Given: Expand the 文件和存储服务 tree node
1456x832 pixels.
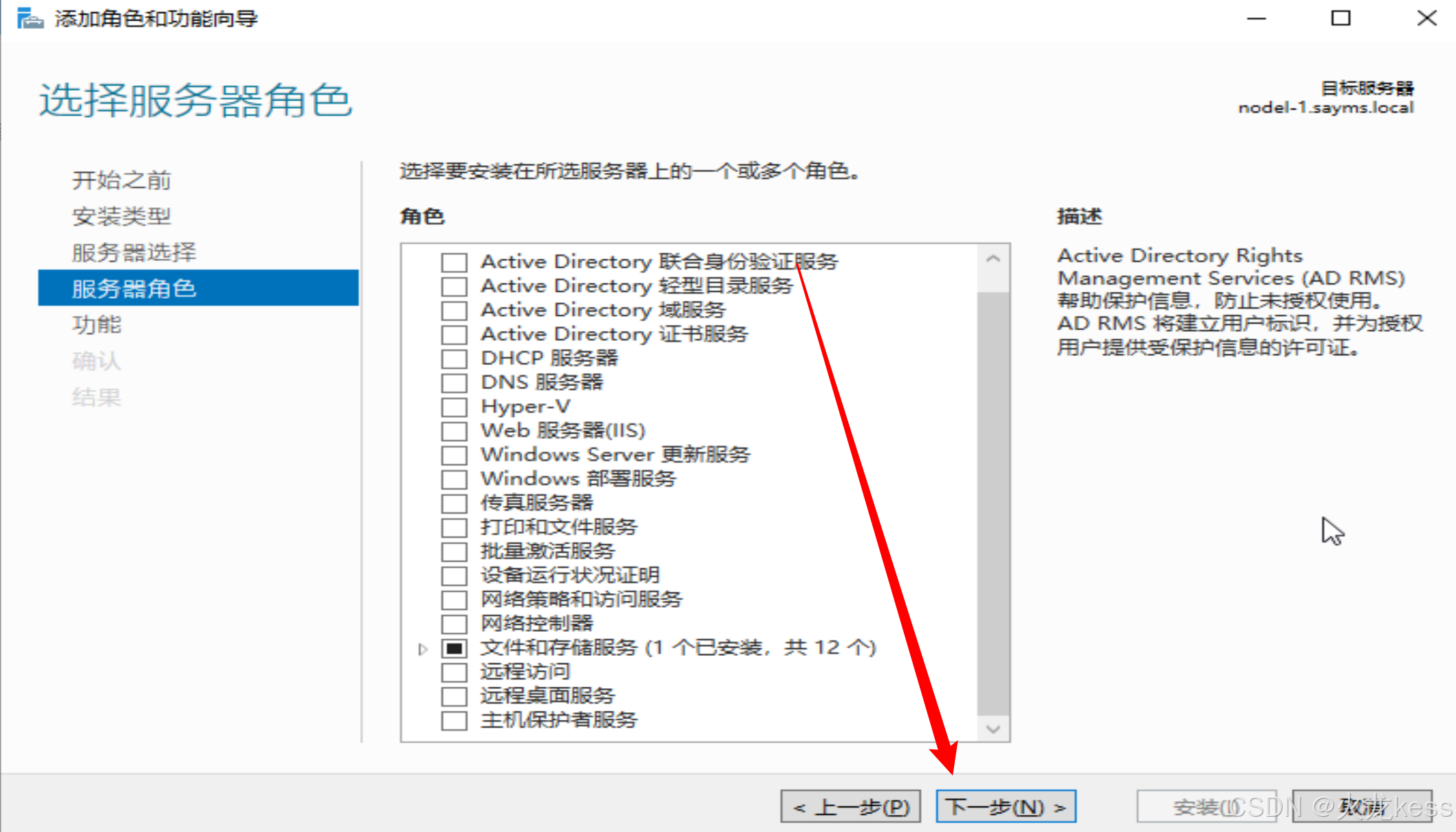Looking at the screenshot, I should (x=423, y=649).
